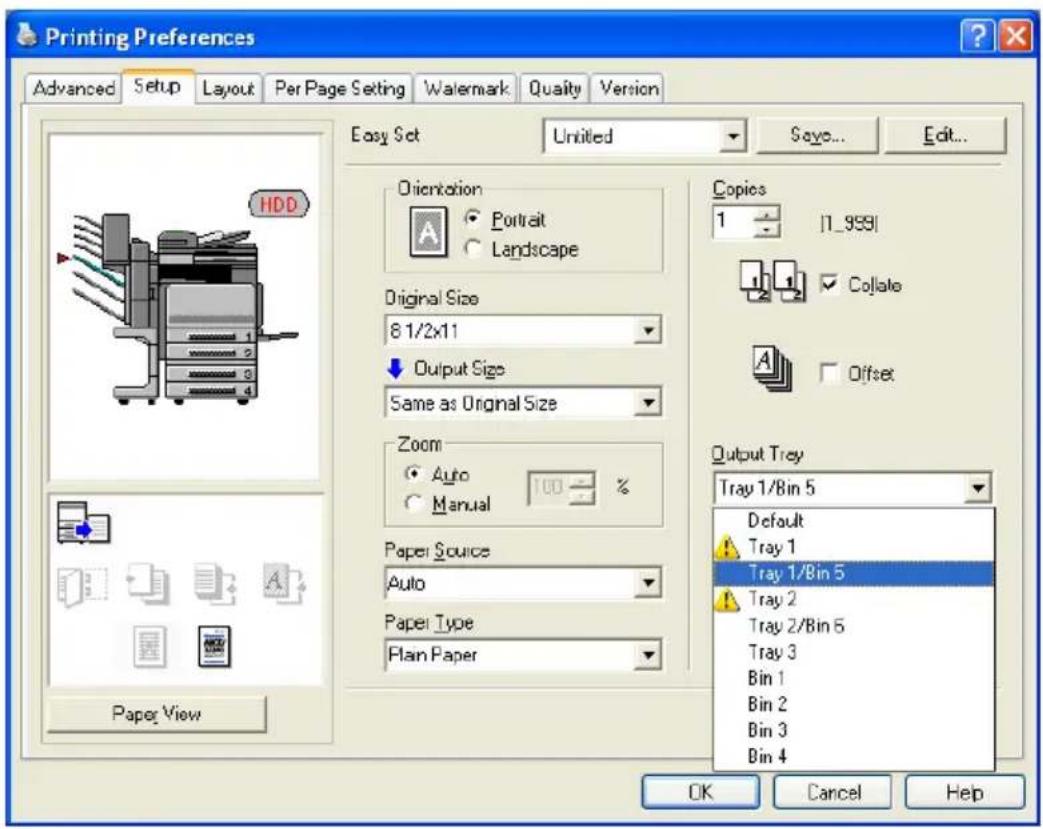Click the greyed letter A rotation icon
The width and height of the screenshot is (1043, 829).
coord(284,583)
